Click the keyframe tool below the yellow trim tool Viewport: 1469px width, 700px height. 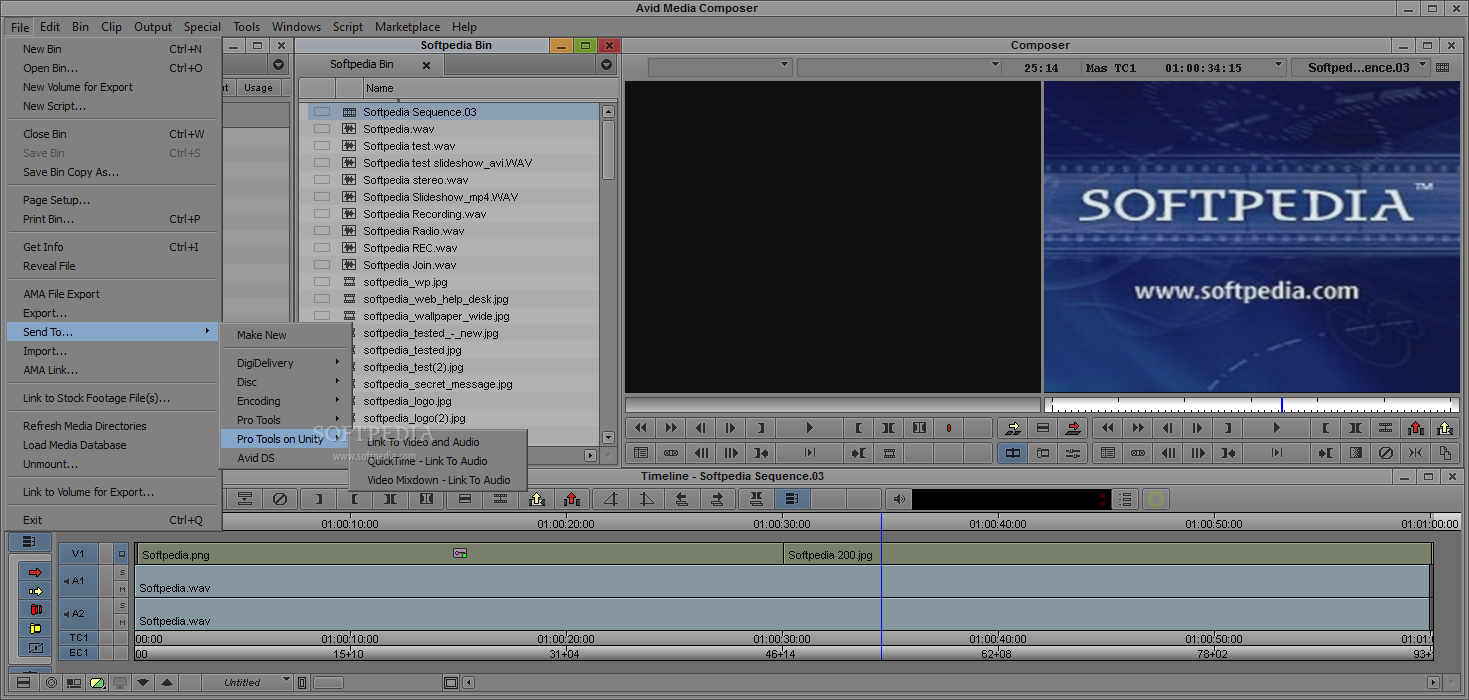point(35,647)
